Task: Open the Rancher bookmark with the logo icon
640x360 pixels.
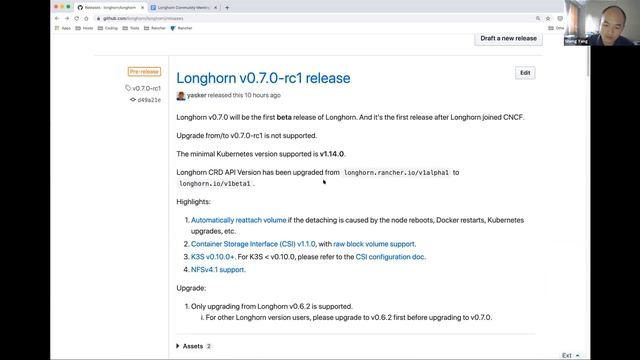Action: 181,28
